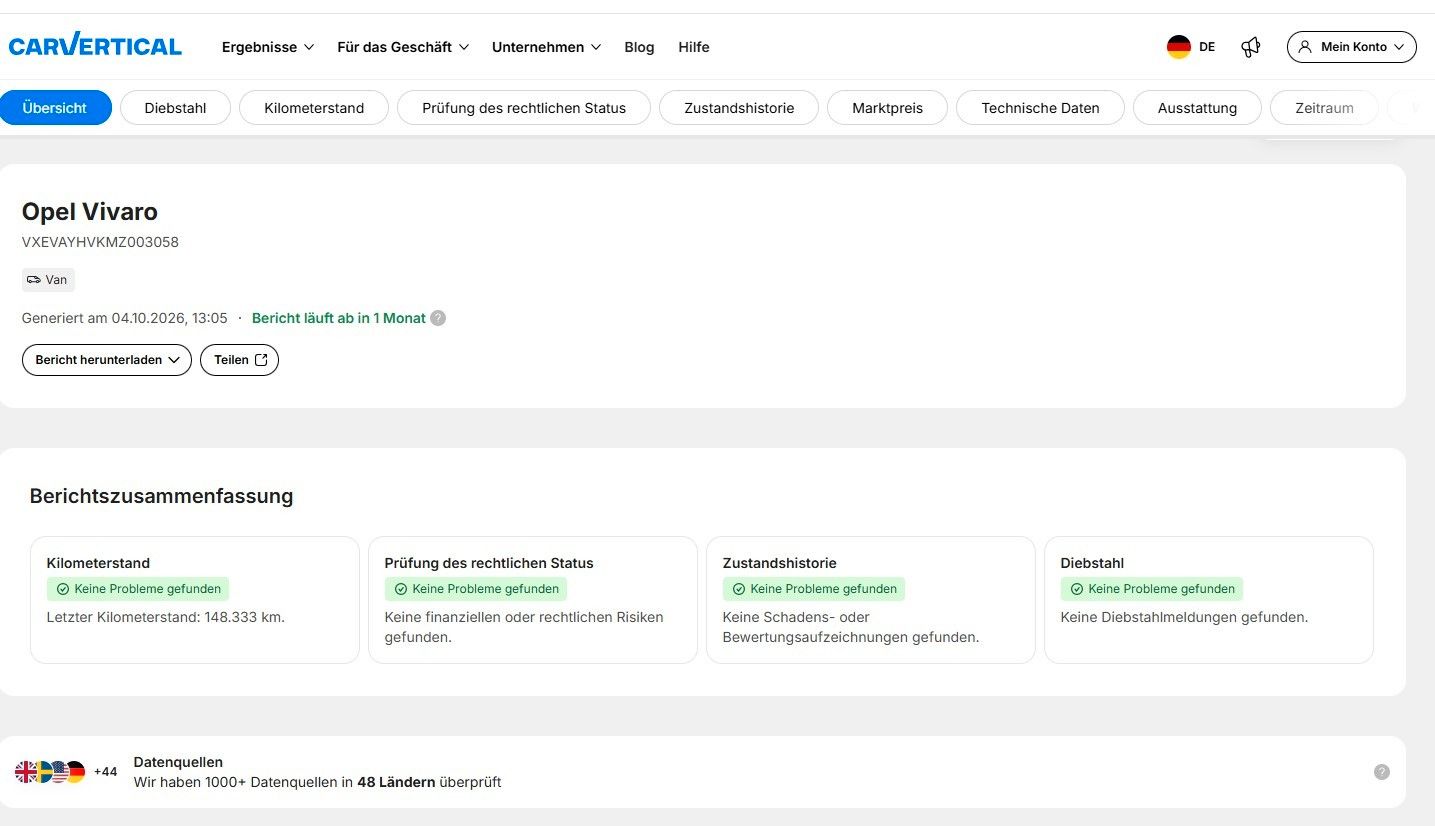This screenshot has width=1435, height=826.
Task: Switch to the Kilometerstand tab
Action: tap(314, 108)
